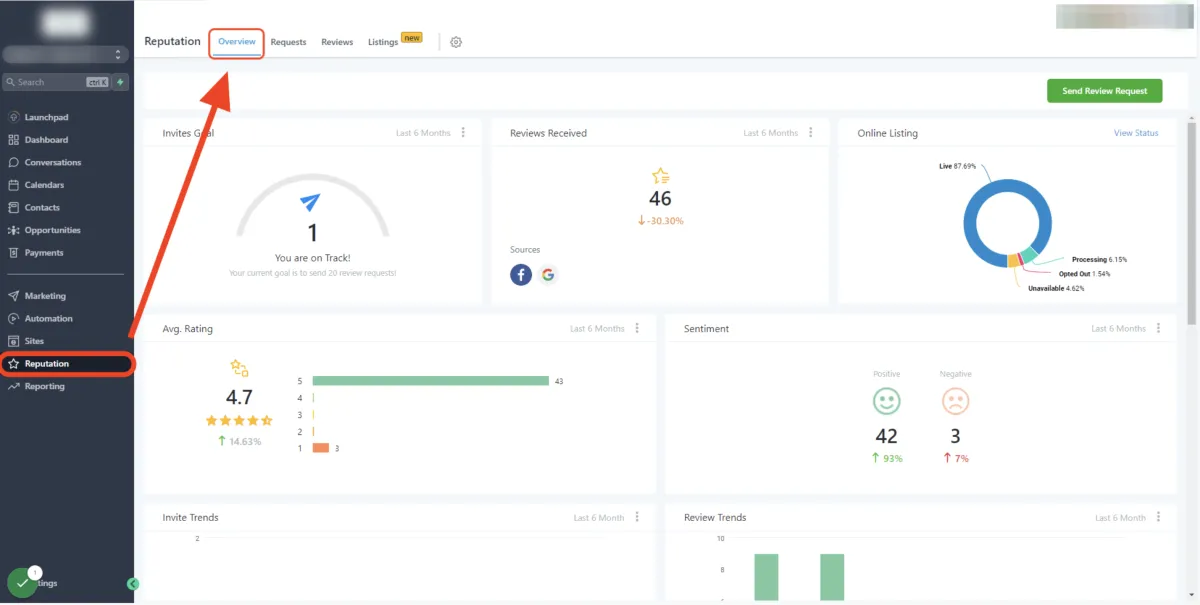Switch to the Requests tab
1200x605 pixels.
[x=288, y=42]
